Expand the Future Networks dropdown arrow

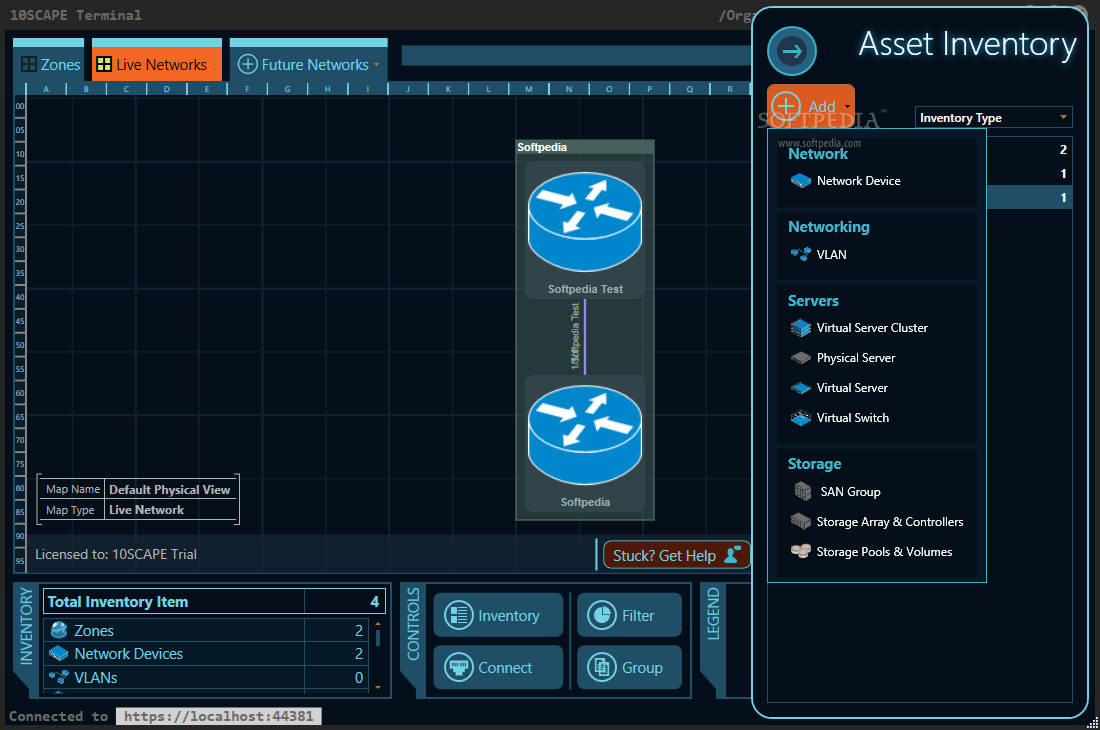[376, 65]
